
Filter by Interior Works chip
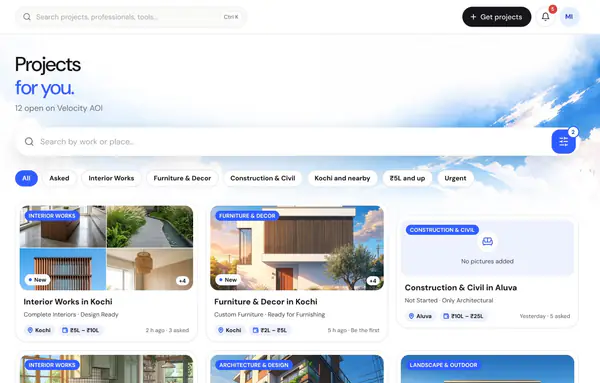(x=111, y=178)
